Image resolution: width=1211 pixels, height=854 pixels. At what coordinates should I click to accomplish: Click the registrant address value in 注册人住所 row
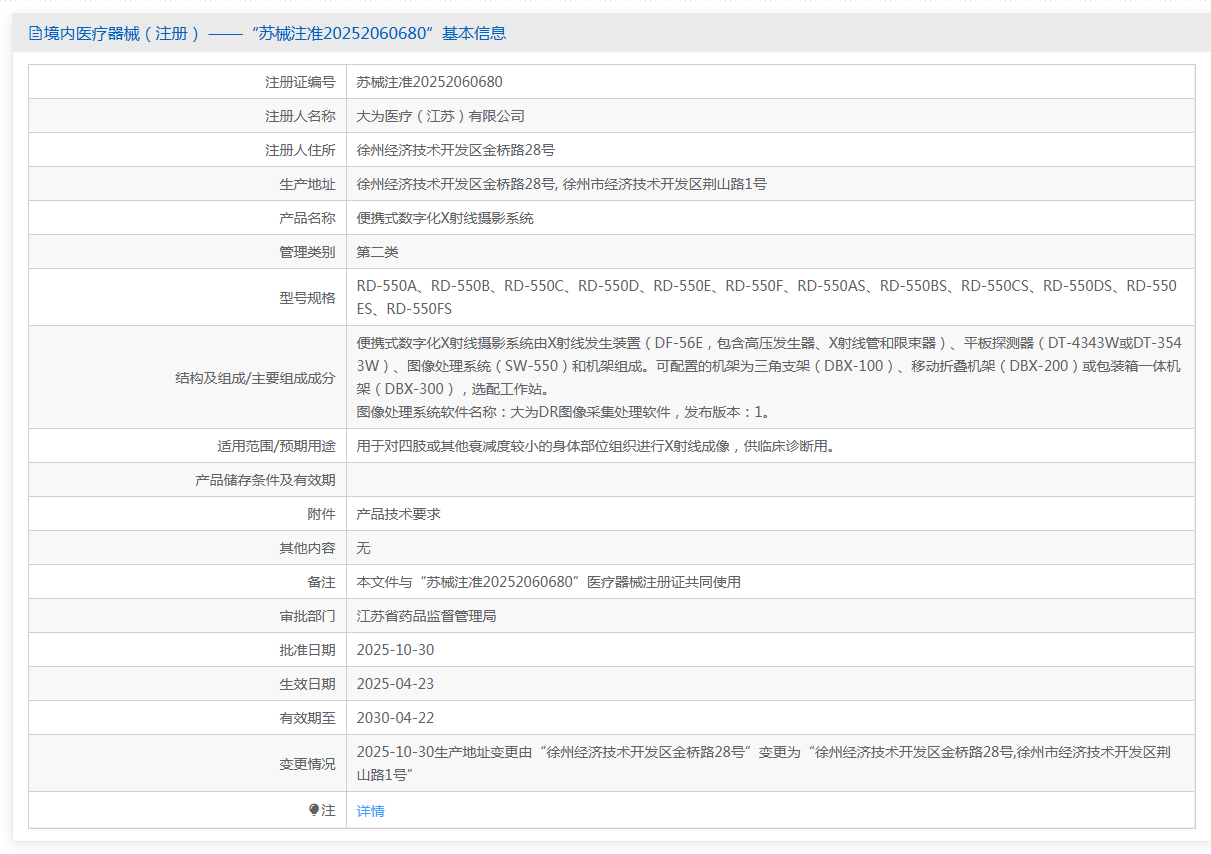point(455,150)
